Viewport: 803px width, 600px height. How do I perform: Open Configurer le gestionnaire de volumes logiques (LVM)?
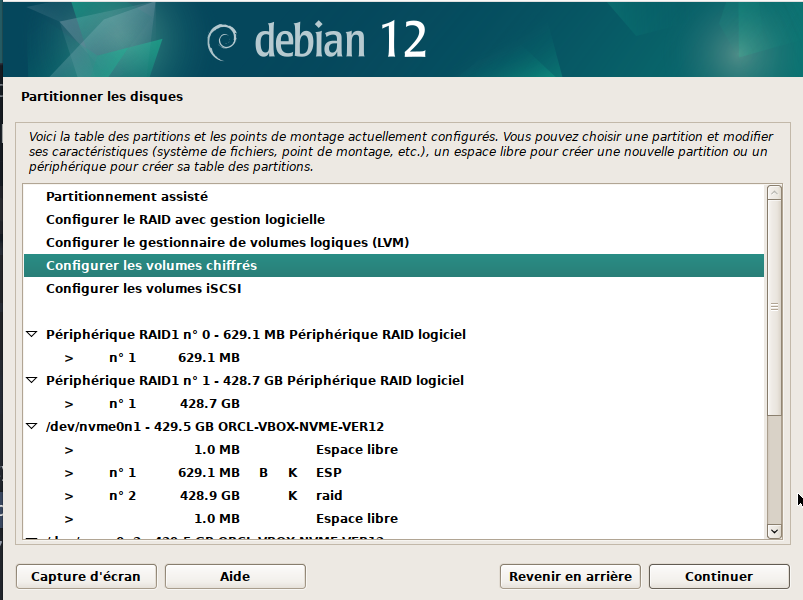click(394, 243)
